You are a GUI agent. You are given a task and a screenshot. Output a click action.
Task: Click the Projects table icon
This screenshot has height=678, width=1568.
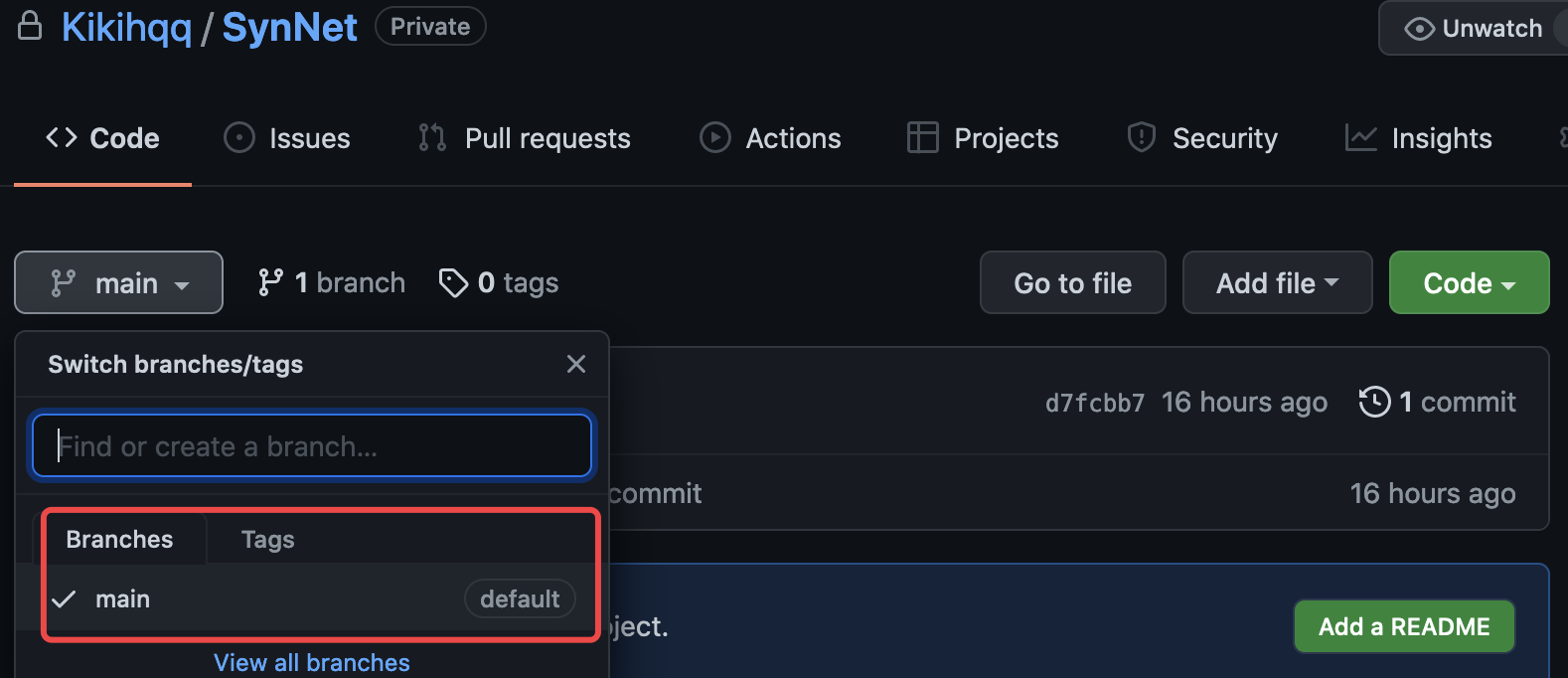point(923,137)
